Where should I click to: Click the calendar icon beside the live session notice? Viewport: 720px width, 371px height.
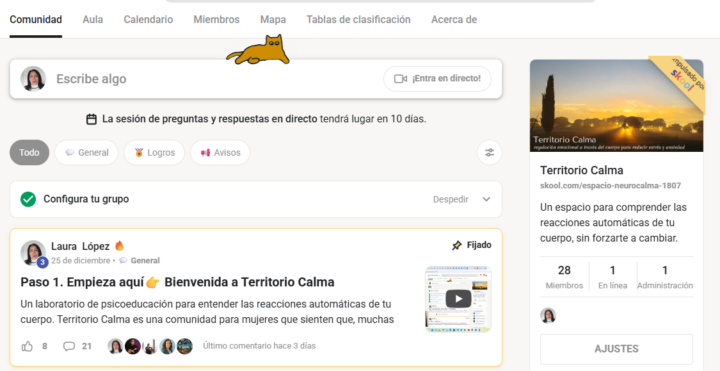(91, 119)
